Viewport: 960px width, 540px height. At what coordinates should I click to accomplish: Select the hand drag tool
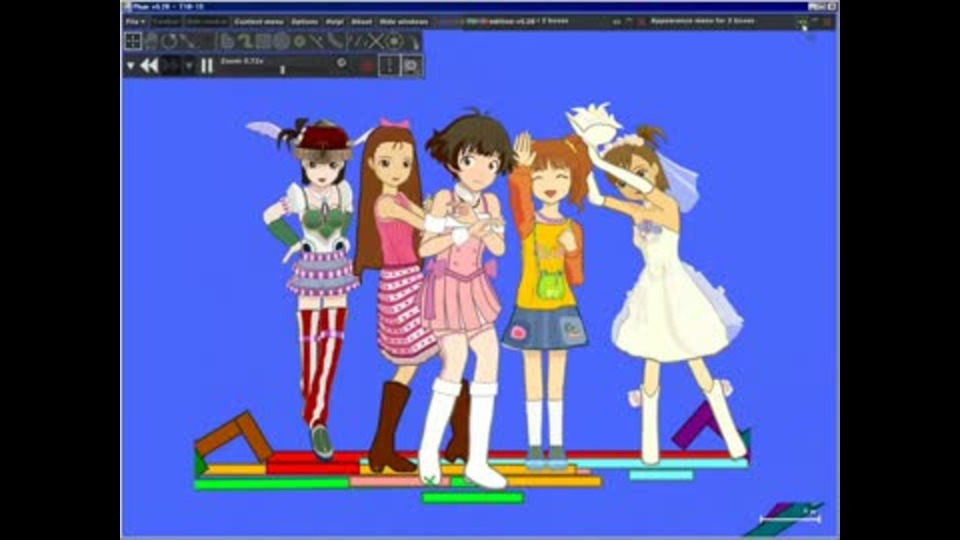tap(151, 41)
